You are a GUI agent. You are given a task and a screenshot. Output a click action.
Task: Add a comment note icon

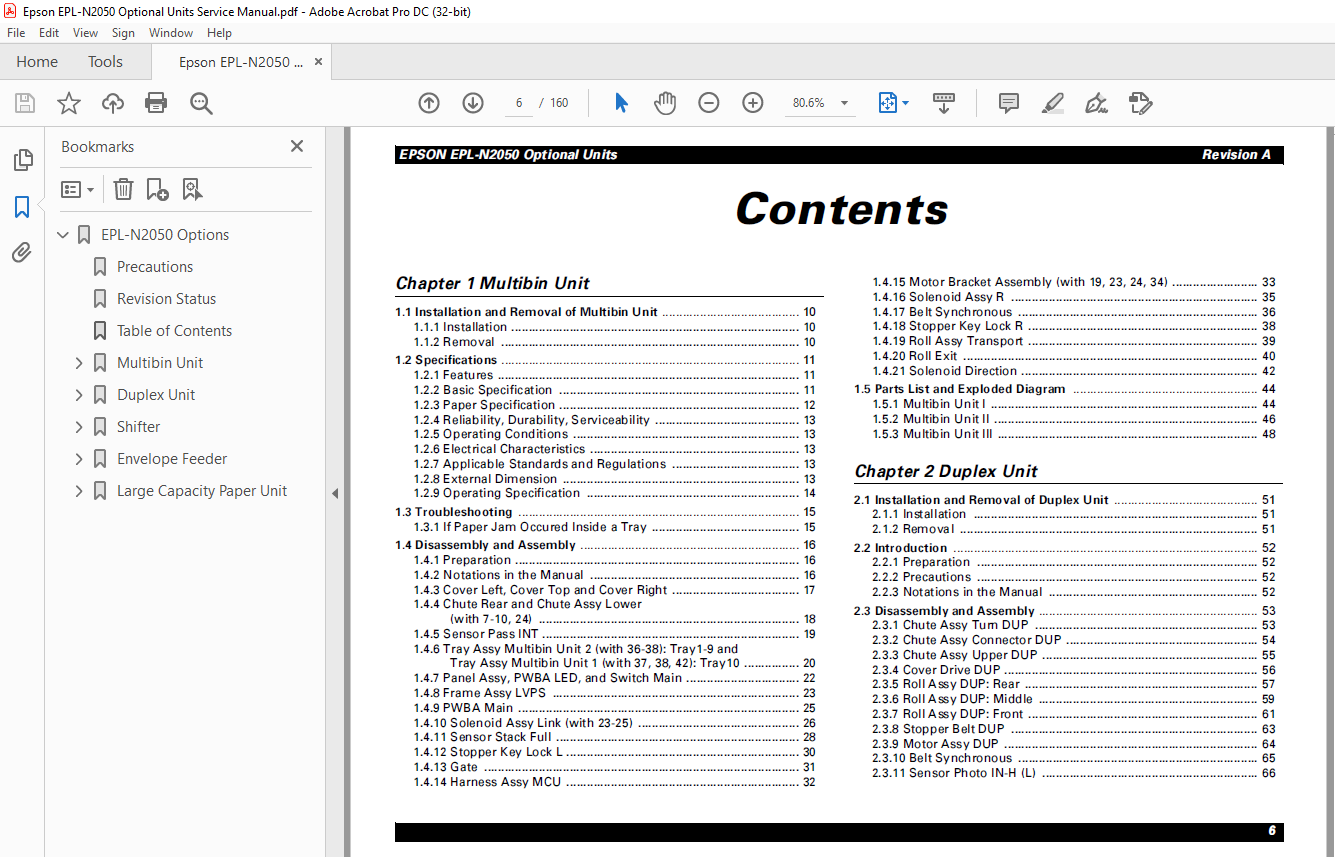1009,103
